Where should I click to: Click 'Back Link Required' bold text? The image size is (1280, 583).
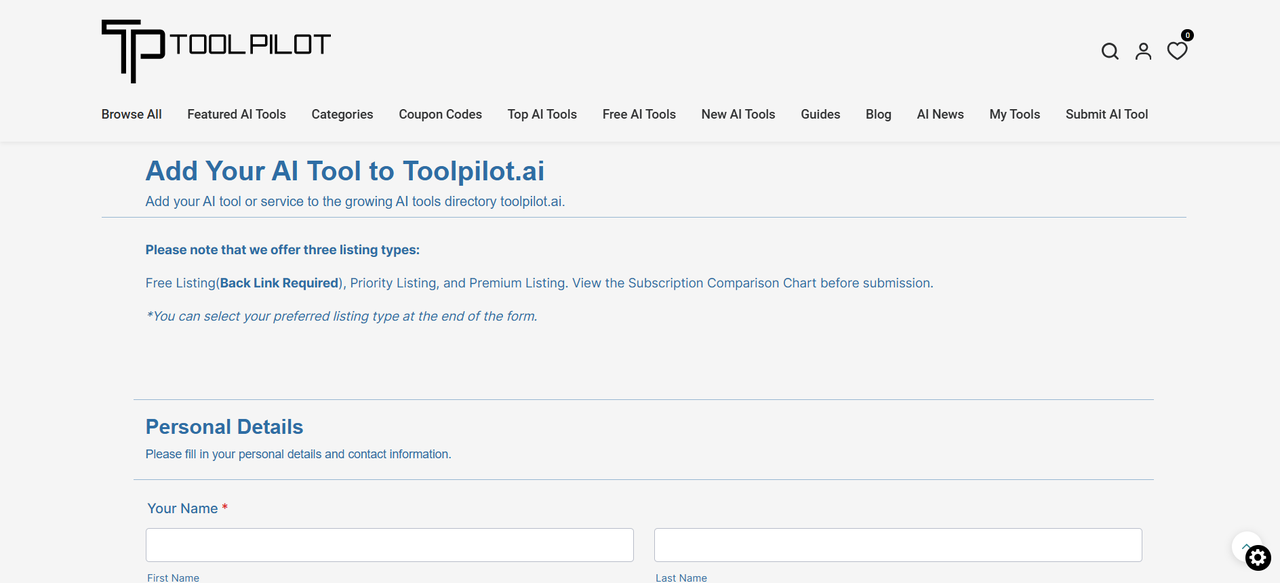(x=279, y=283)
